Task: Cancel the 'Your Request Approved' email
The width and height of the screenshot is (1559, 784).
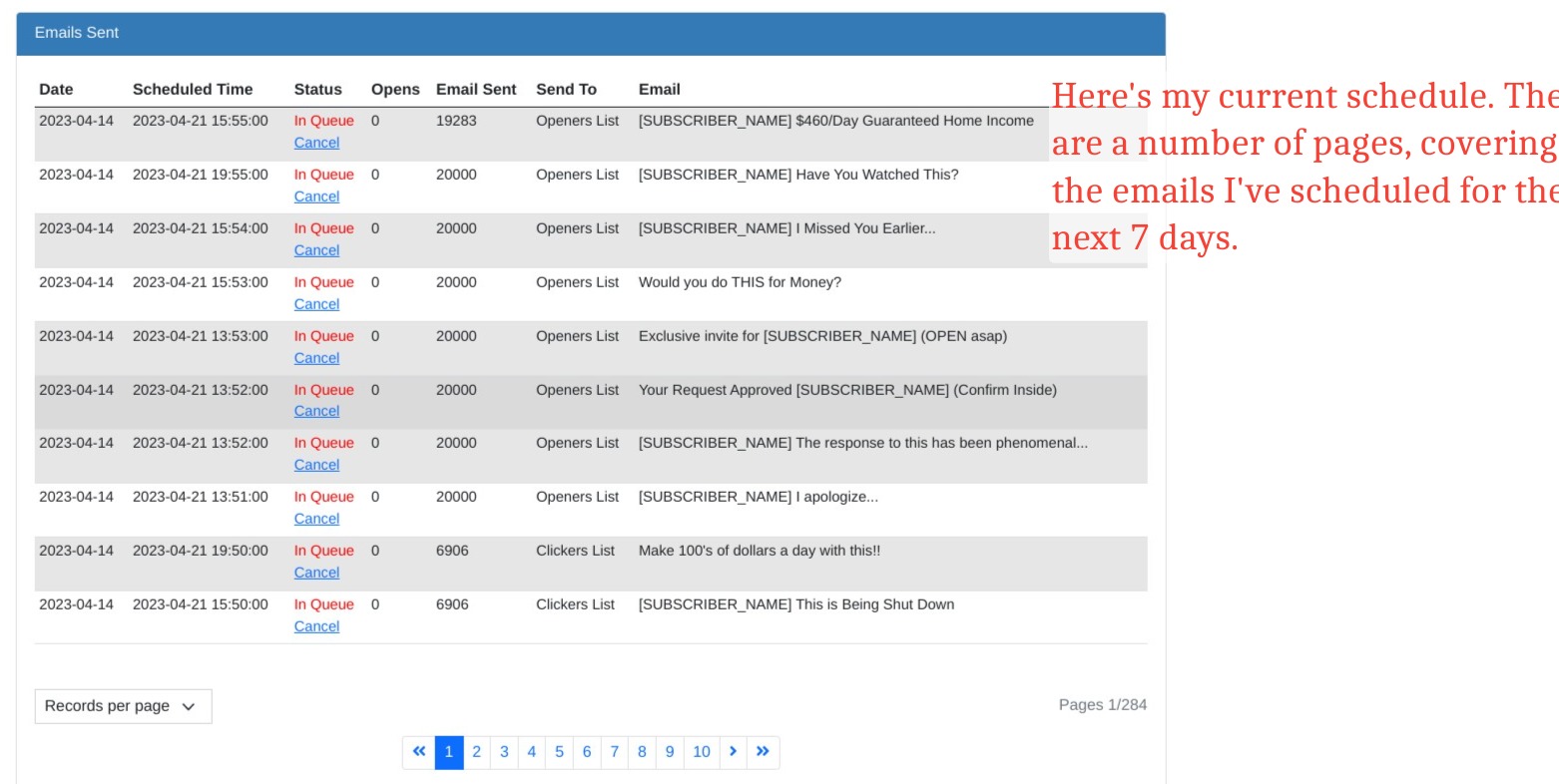Action: point(316,412)
